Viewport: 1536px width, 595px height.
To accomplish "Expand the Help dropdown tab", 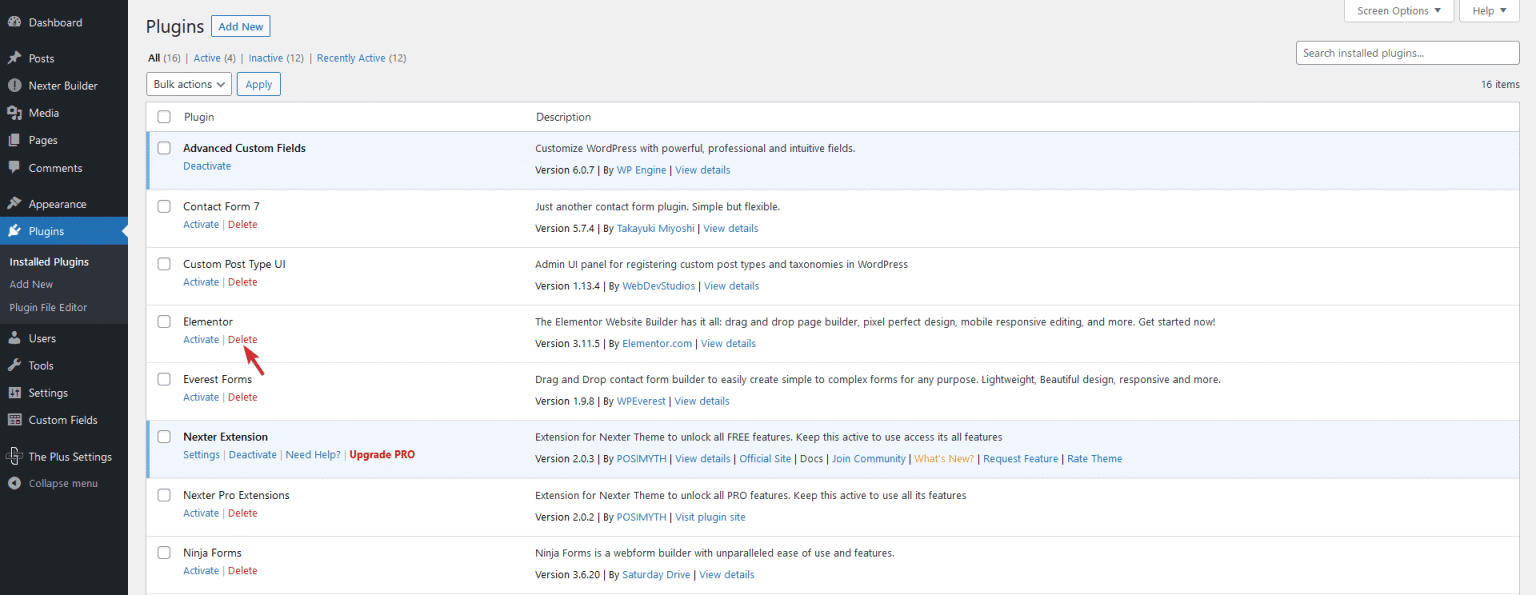I will tap(1489, 11).
